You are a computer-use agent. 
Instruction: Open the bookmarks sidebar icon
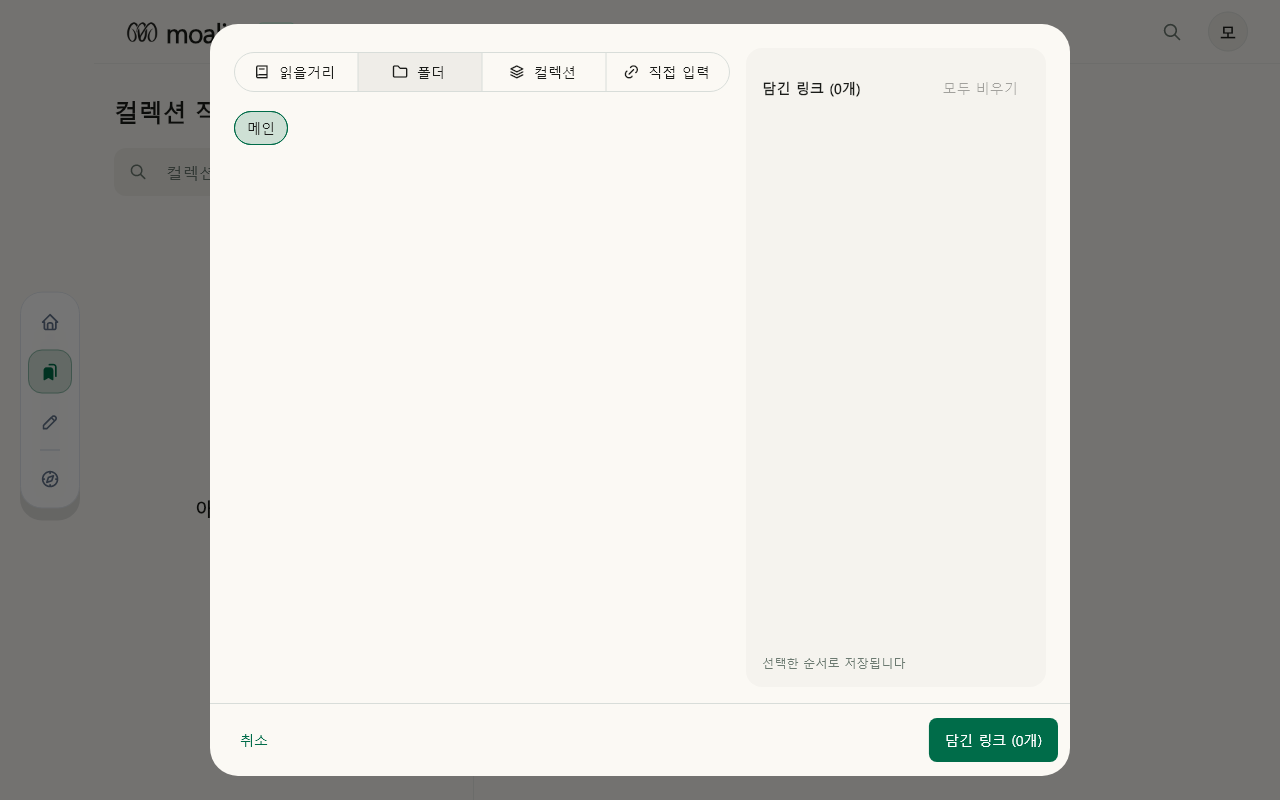tap(50, 372)
